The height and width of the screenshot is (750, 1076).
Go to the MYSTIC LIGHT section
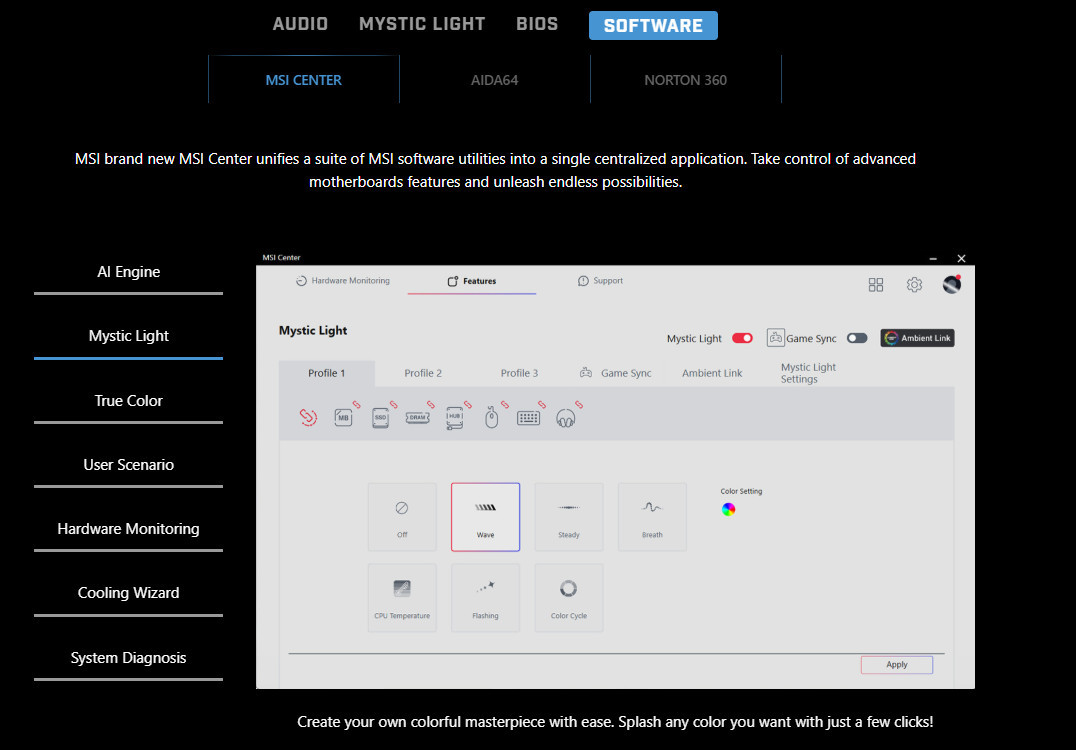[x=422, y=24]
